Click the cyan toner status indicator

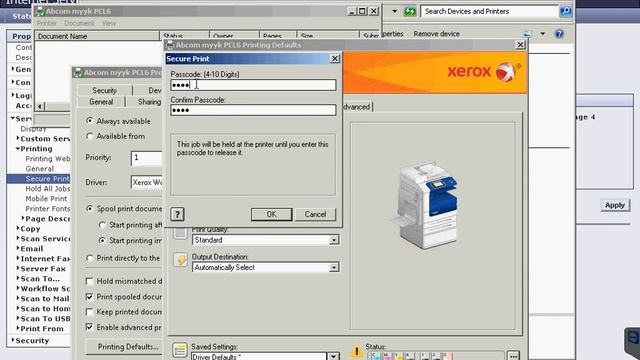coord(376,356)
